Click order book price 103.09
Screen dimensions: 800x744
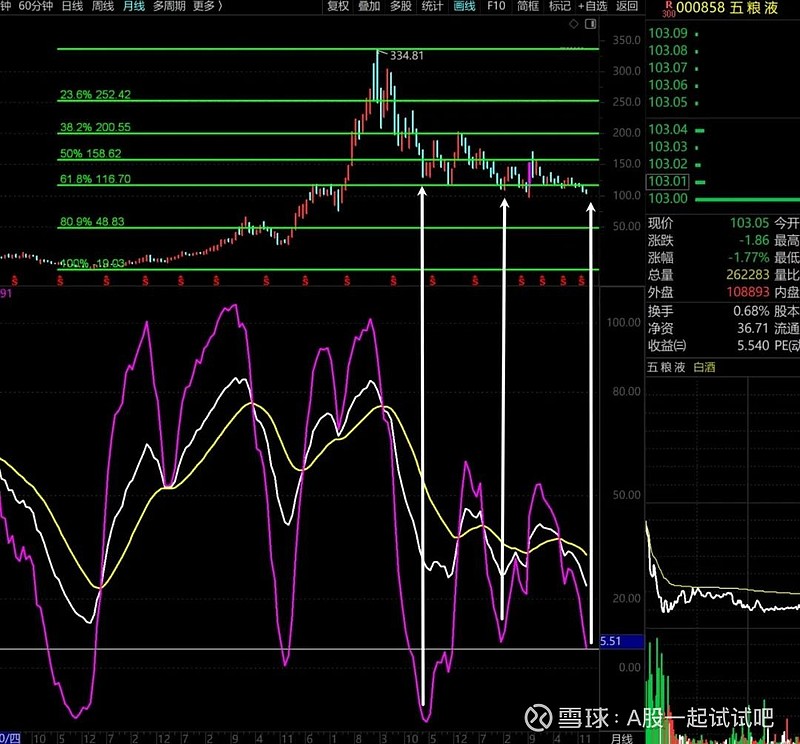(668, 33)
